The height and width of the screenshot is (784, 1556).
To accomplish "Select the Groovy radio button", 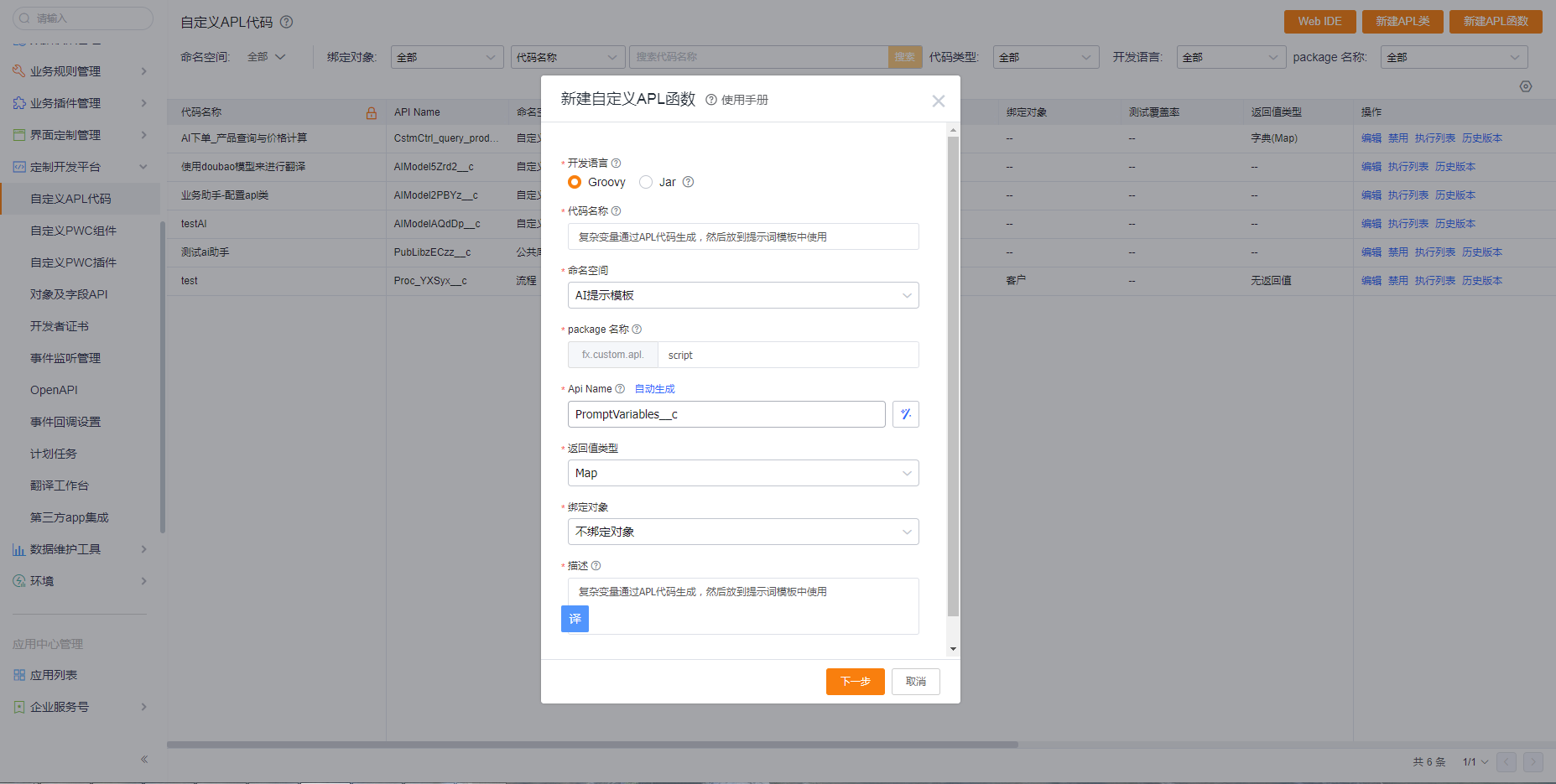I will coord(575,182).
